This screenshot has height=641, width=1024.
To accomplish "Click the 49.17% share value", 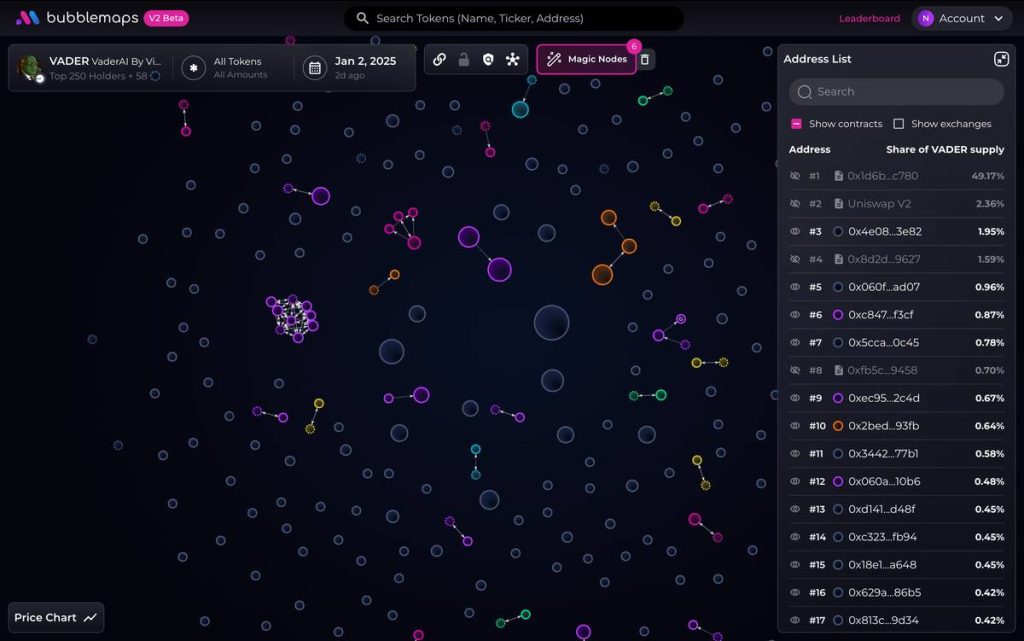I will point(987,176).
